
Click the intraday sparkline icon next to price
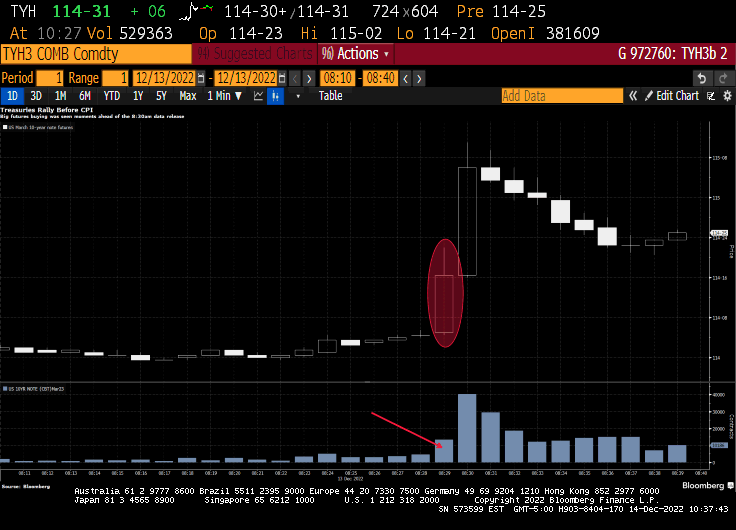196,11
